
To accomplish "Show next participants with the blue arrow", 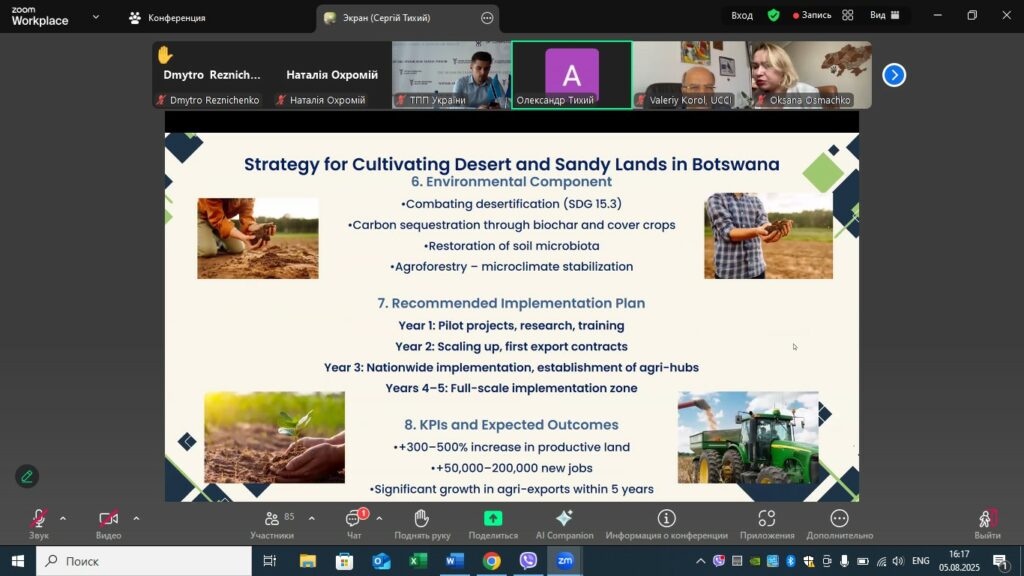I will pos(894,75).
